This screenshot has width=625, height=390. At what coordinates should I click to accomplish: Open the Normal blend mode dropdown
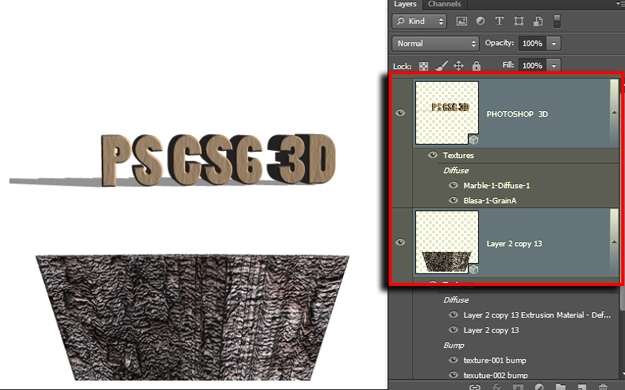click(x=436, y=43)
